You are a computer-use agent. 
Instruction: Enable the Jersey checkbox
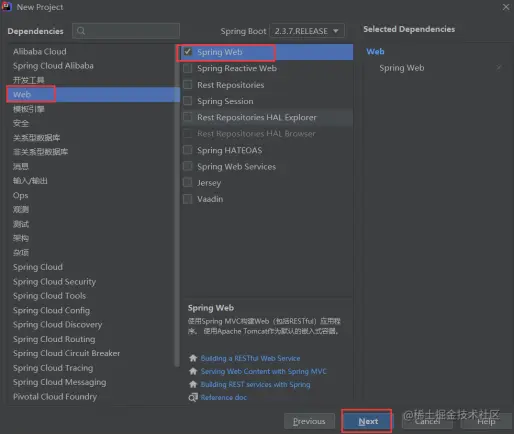coord(188,183)
